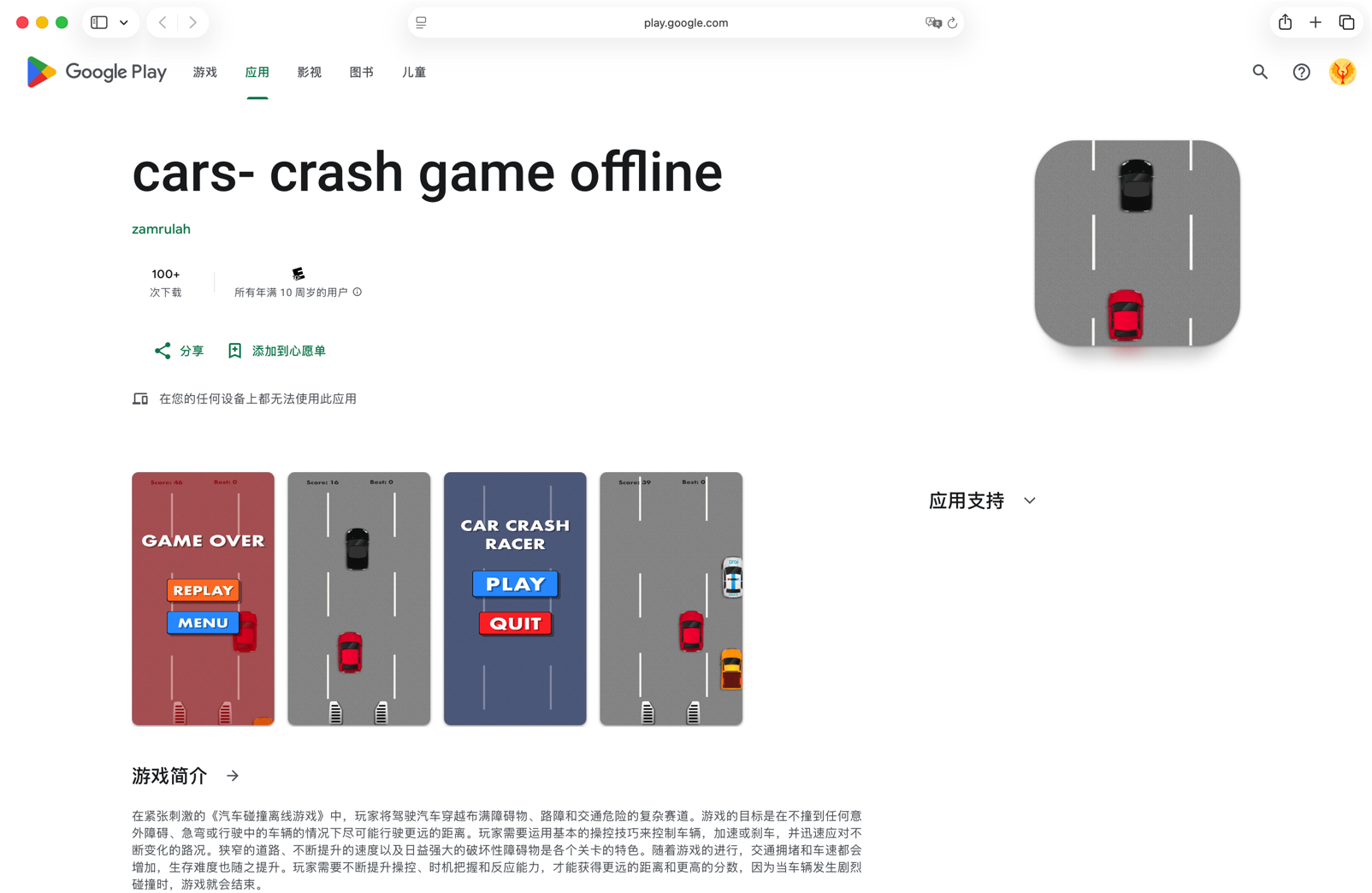Add app to wishlist bookmark icon
Screen dimensions: 1372x893
tap(235, 351)
